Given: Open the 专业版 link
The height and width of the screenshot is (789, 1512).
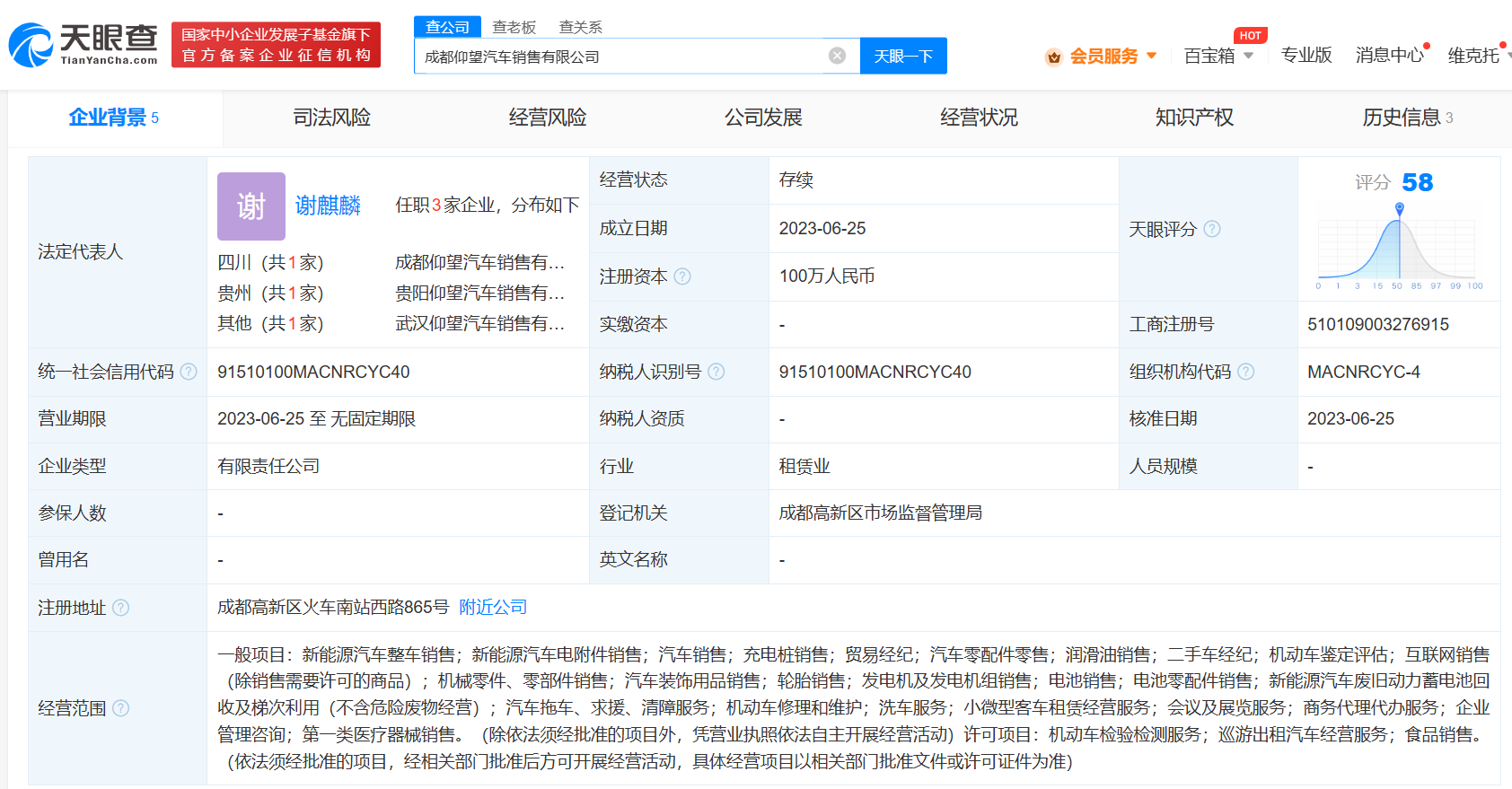Looking at the screenshot, I should pos(1306,56).
